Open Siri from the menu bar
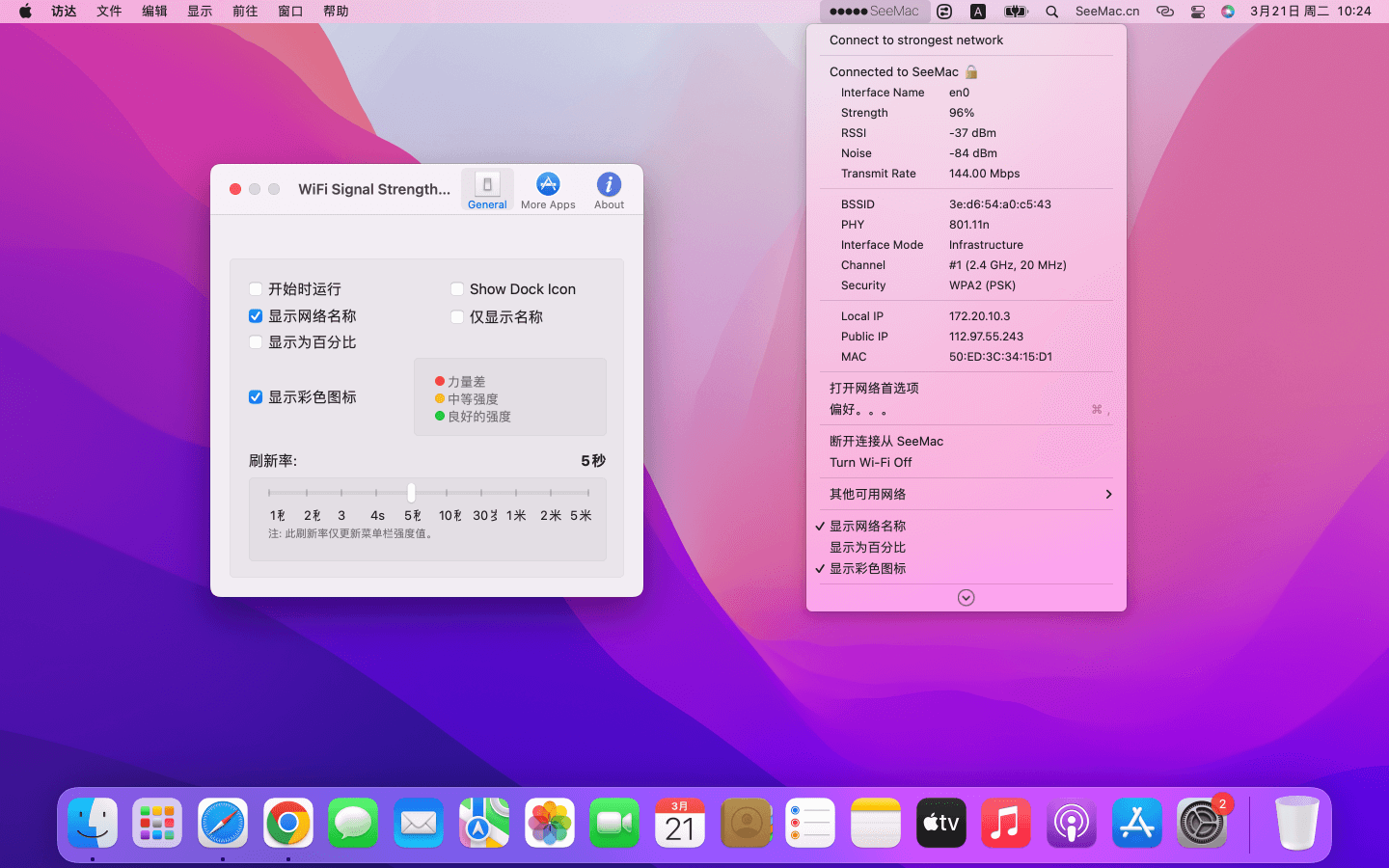This screenshot has height=868, width=1389. pos(1227,12)
